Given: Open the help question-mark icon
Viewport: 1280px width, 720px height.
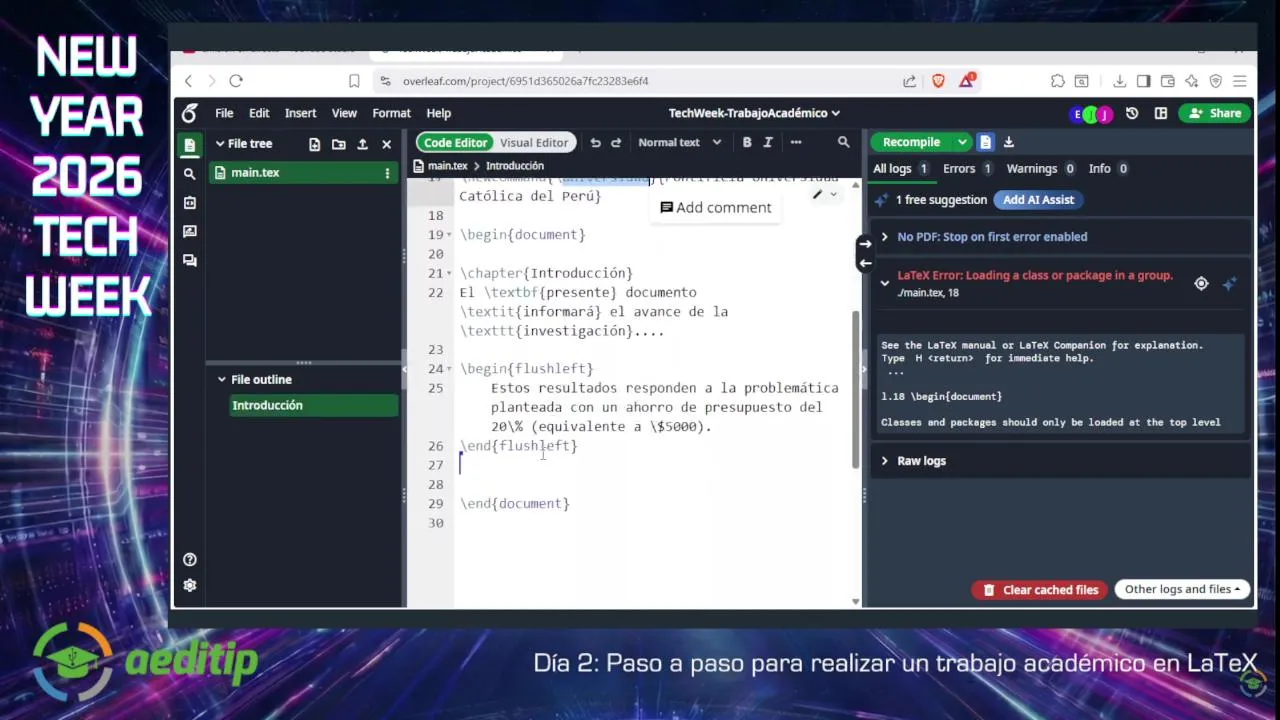Looking at the screenshot, I should 190,560.
